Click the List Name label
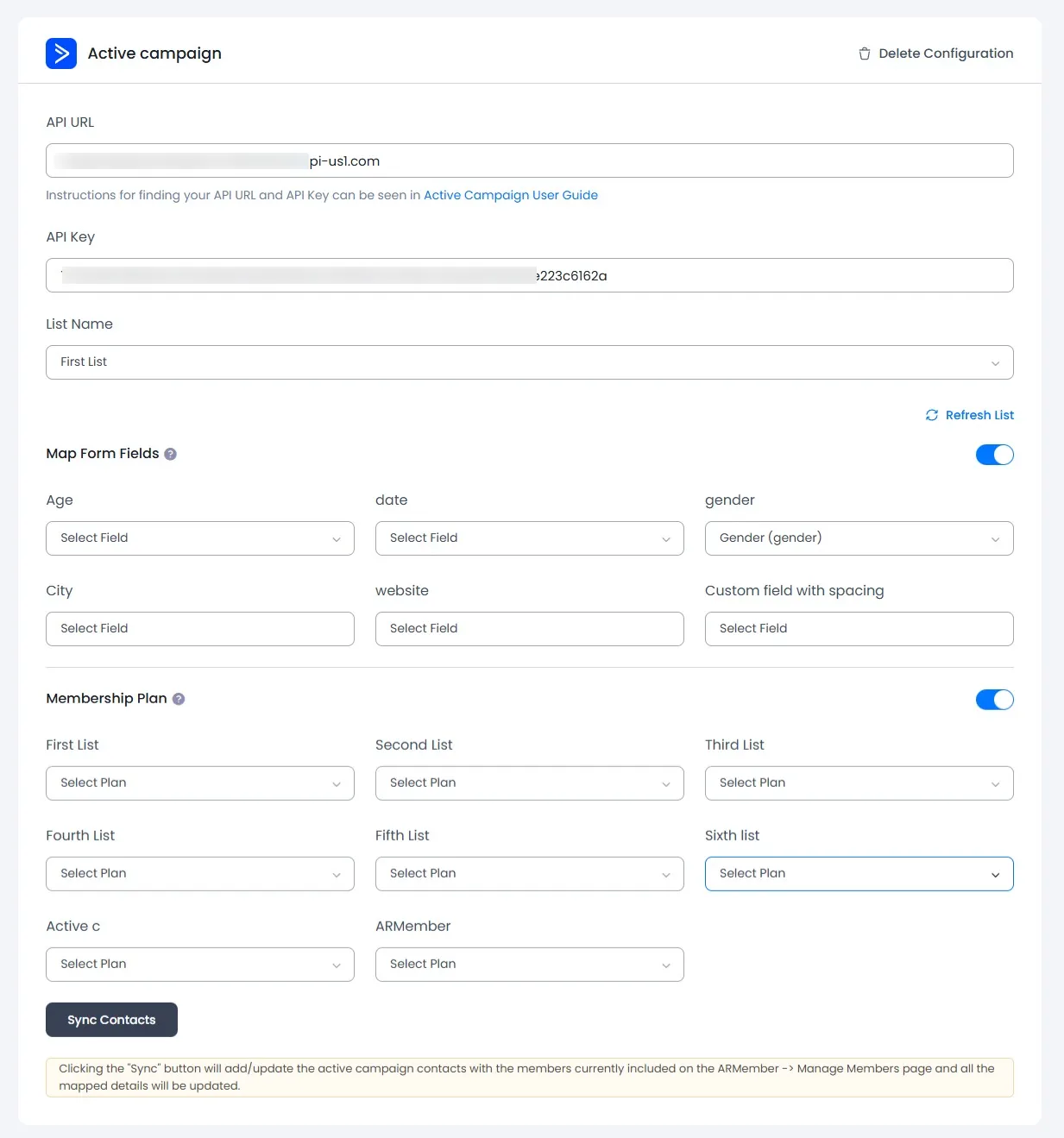 pyautogui.click(x=79, y=324)
